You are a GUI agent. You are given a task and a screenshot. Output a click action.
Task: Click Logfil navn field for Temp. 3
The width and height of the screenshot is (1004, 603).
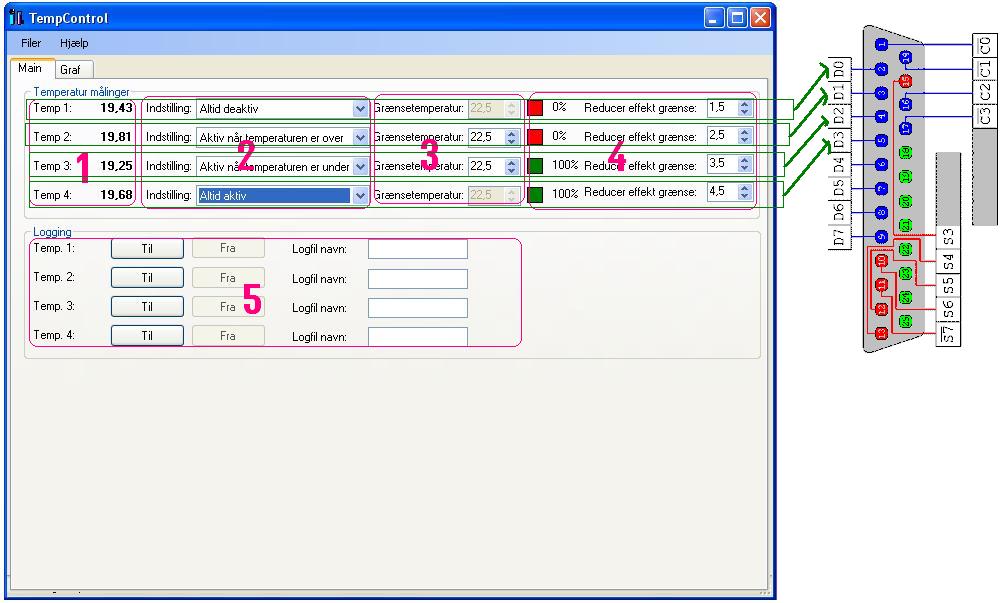pos(418,307)
